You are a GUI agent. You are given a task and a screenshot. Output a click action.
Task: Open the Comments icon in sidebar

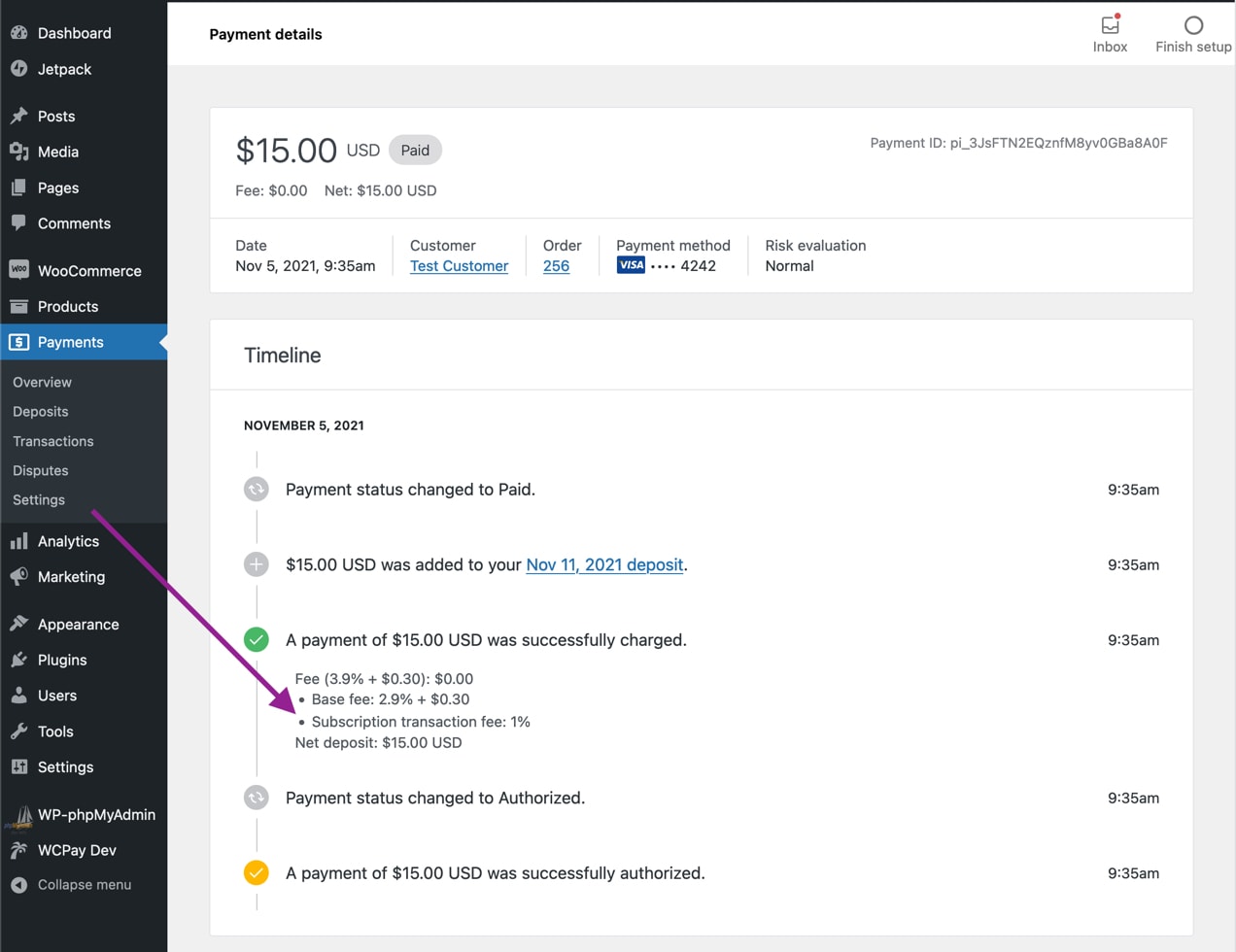18,223
